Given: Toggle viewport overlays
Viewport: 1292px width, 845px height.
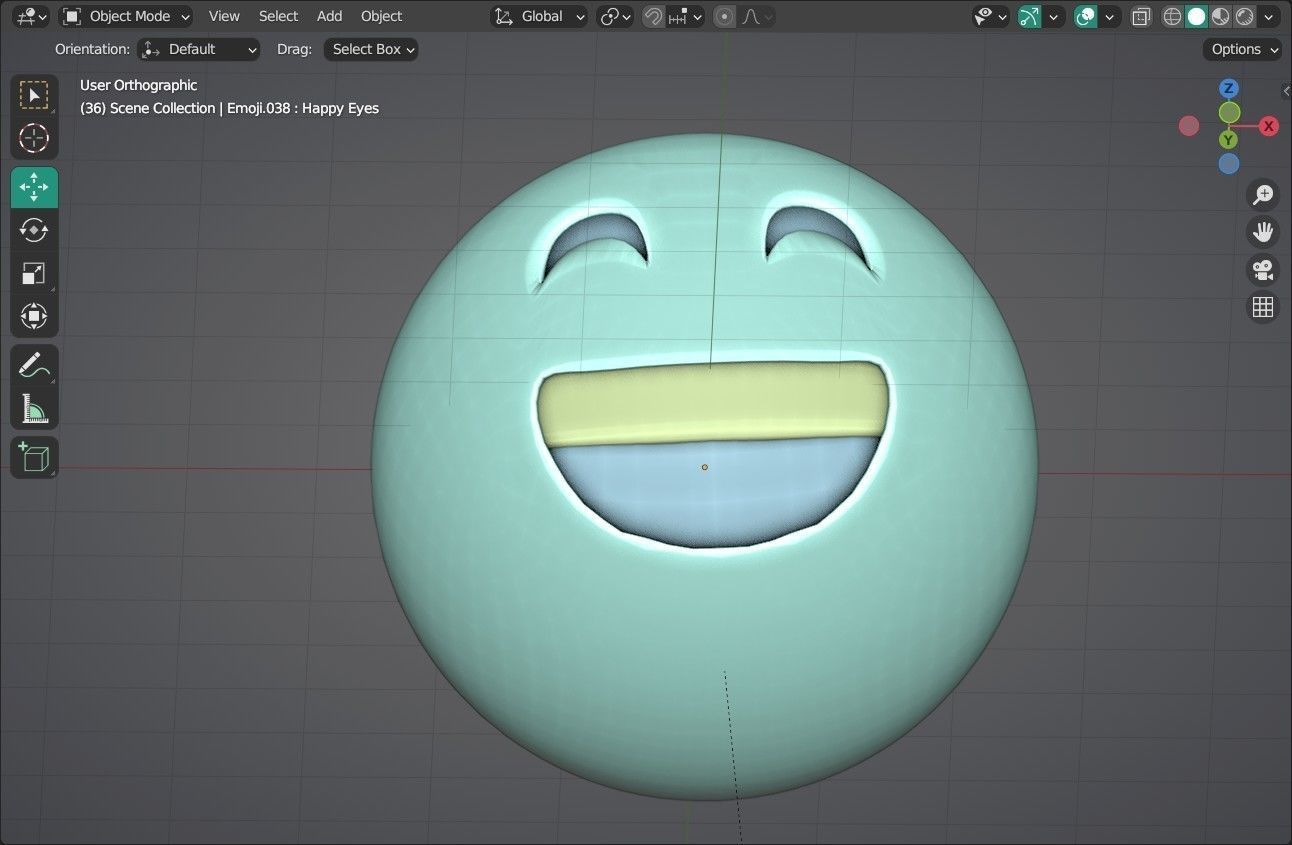Looking at the screenshot, I should 1086,16.
